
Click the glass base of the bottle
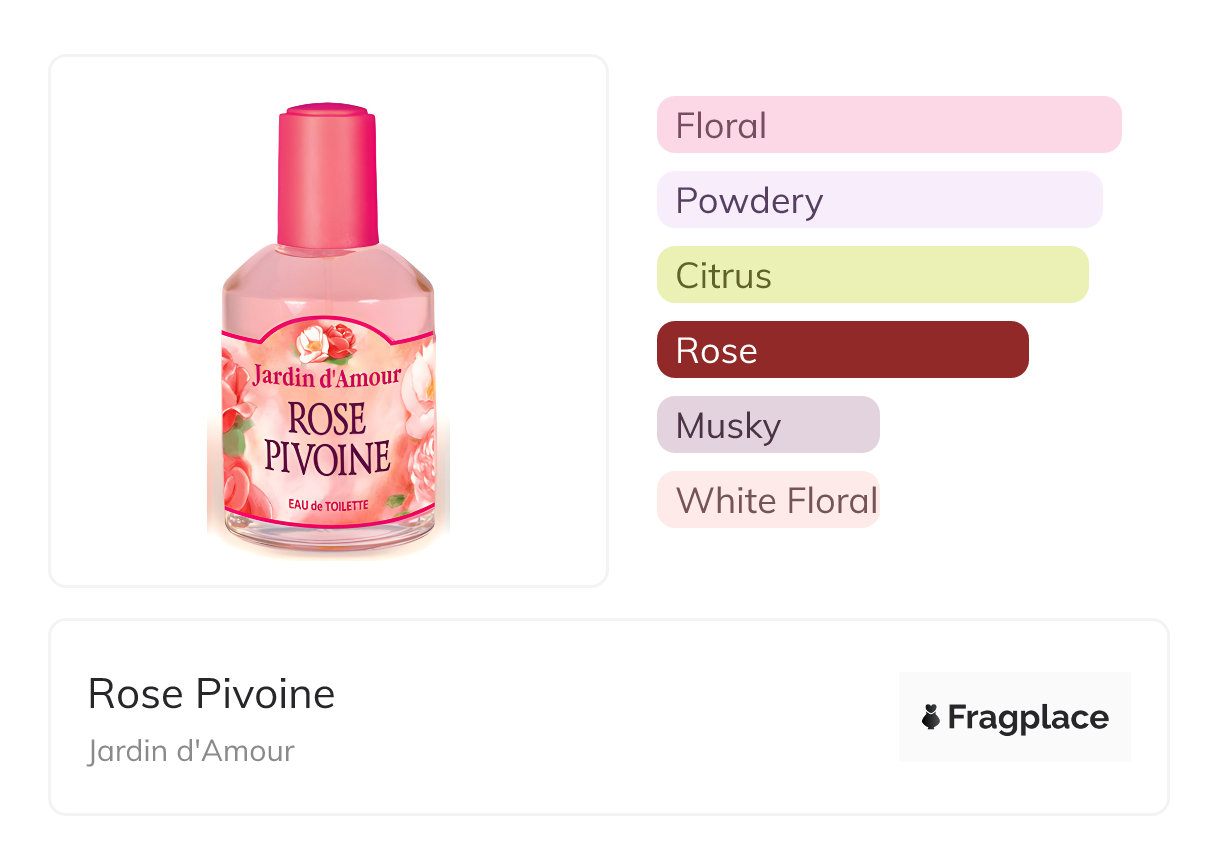(327, 541)
